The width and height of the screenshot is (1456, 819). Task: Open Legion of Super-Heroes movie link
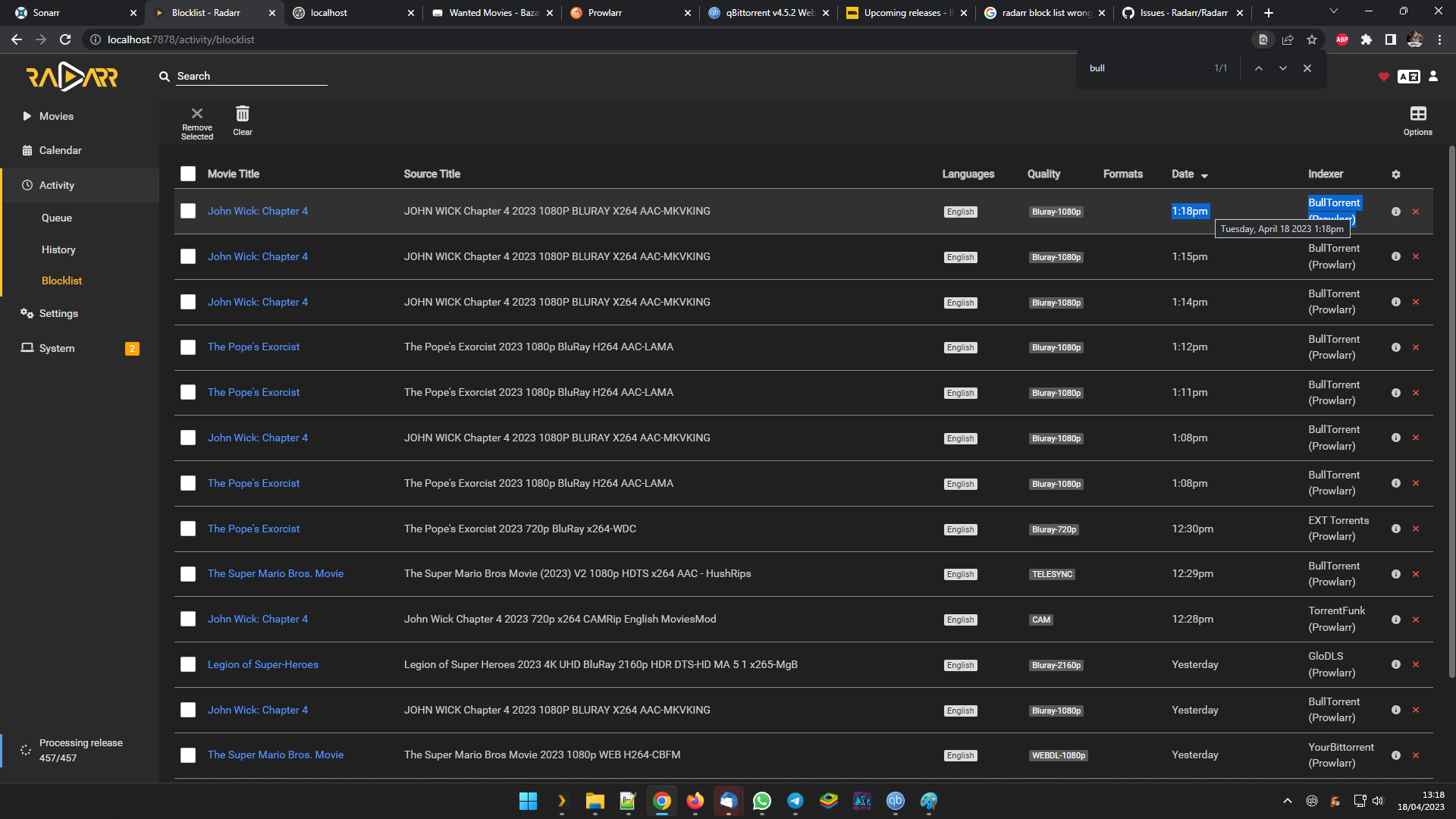pos(262,664)
